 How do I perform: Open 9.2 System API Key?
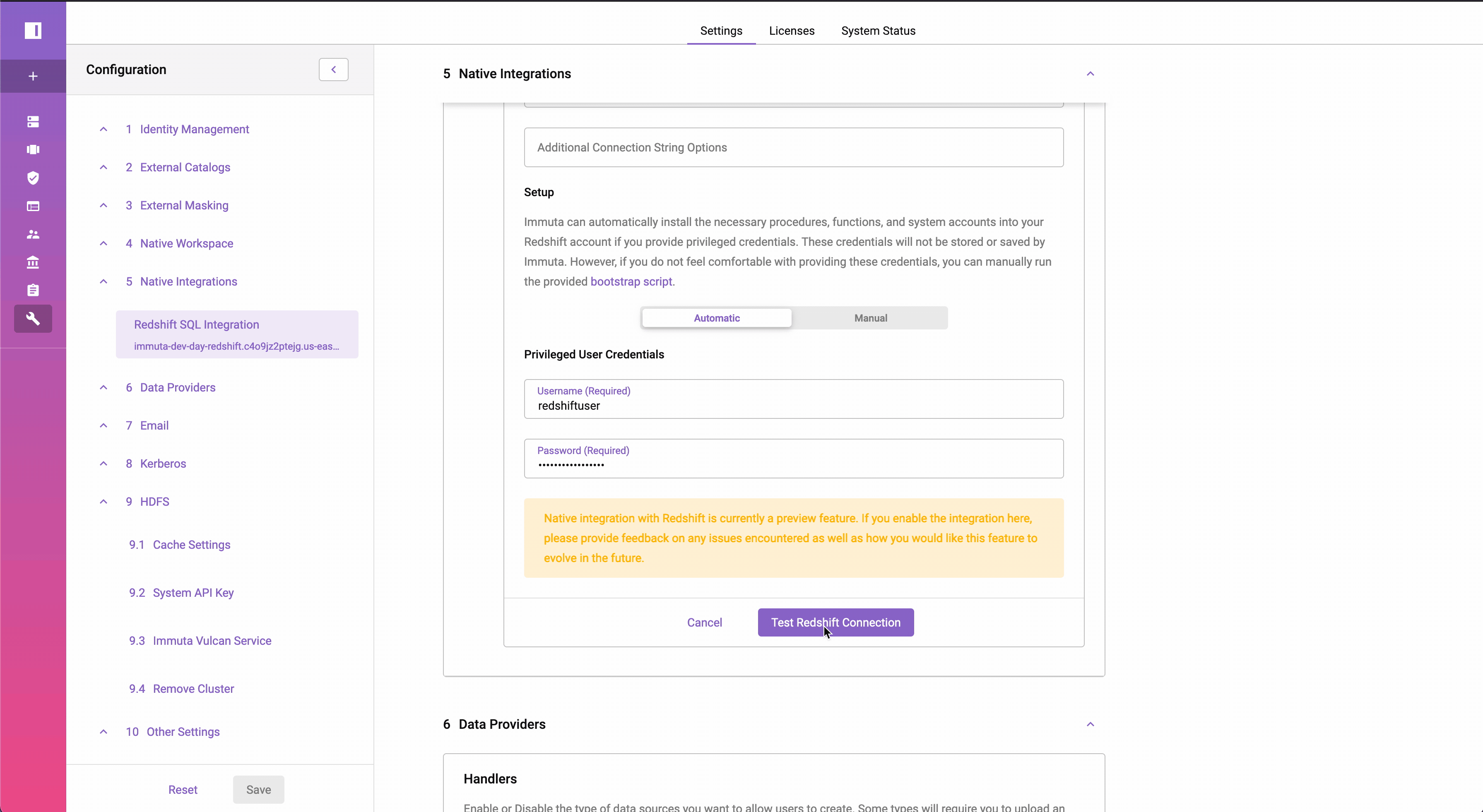(x=181, y=593)
